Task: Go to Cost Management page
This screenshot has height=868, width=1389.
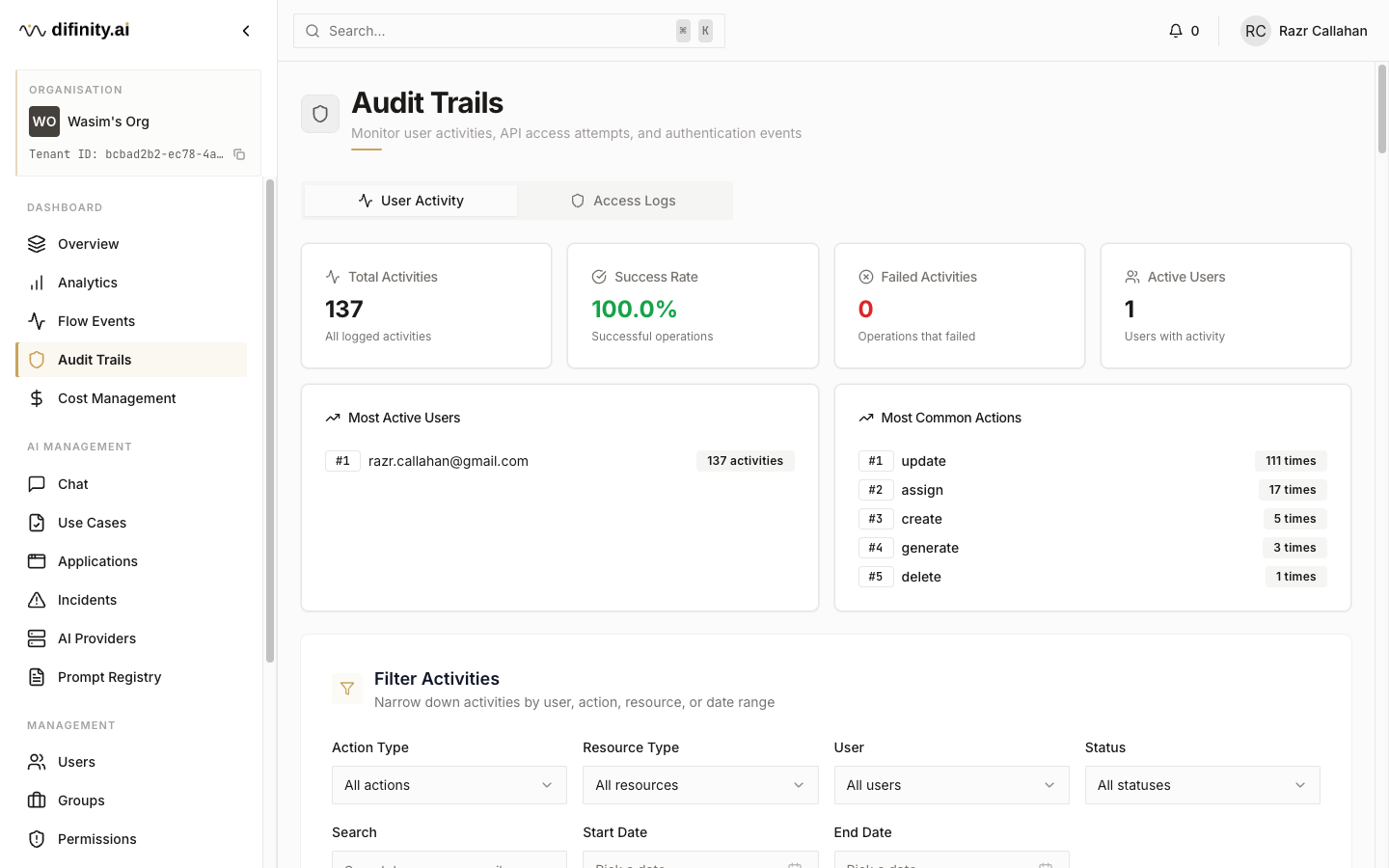Action: click(x=132, y=398)
